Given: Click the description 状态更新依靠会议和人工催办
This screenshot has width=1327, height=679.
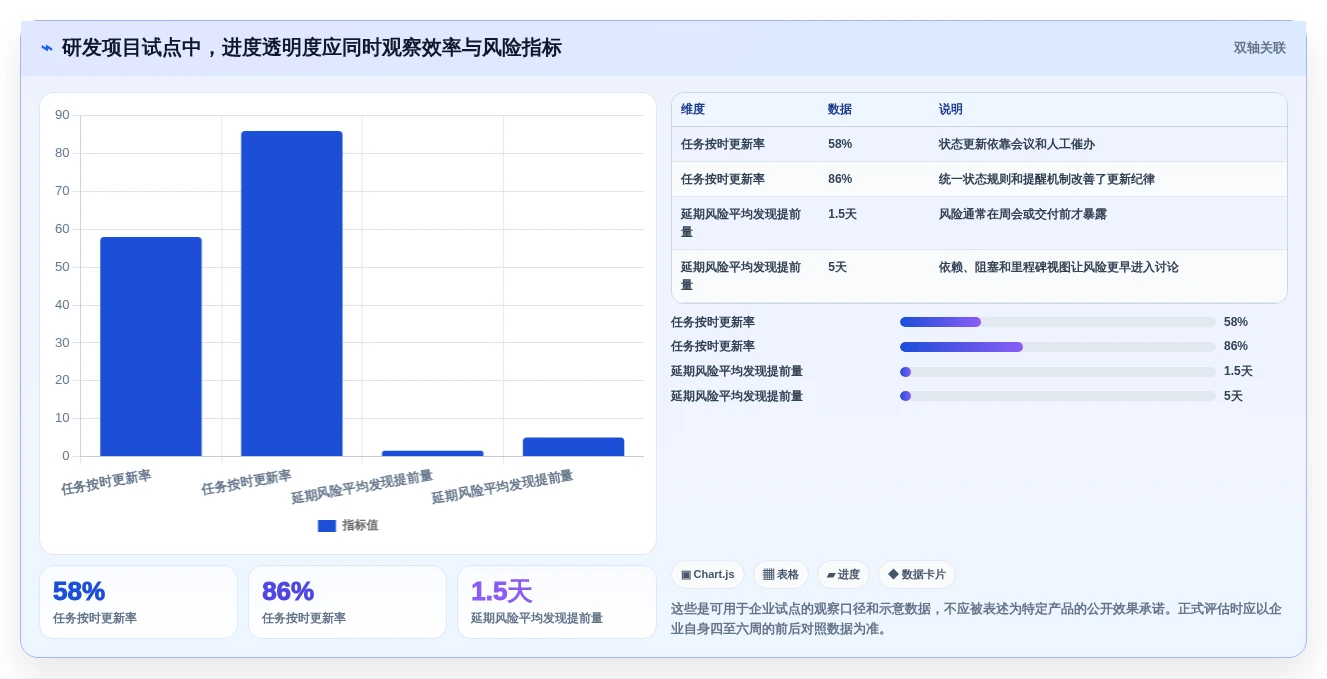Looking at the screenshot, I should point(1017,144).
